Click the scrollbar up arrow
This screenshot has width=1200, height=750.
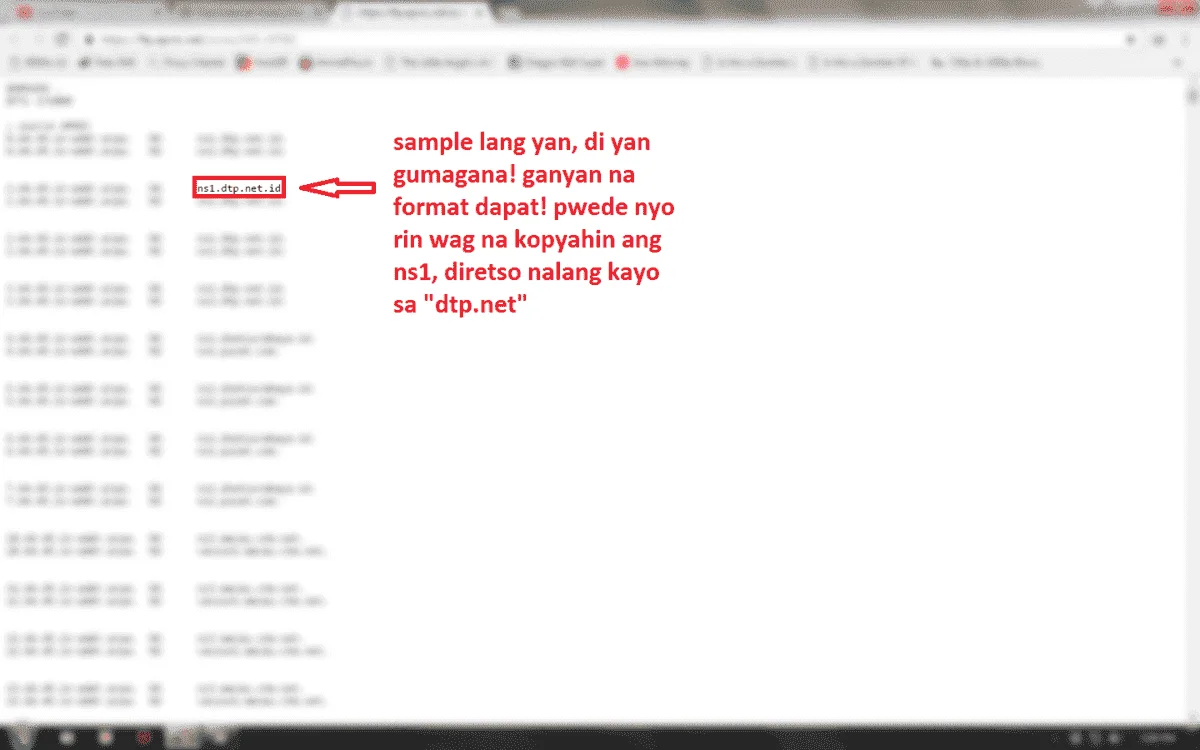click(1192, 85)
